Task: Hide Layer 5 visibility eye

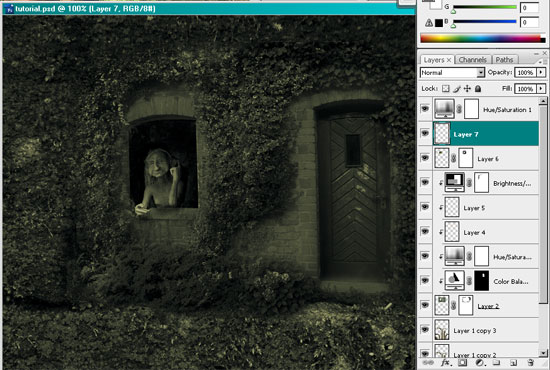Action: click(x=425, y=207)
